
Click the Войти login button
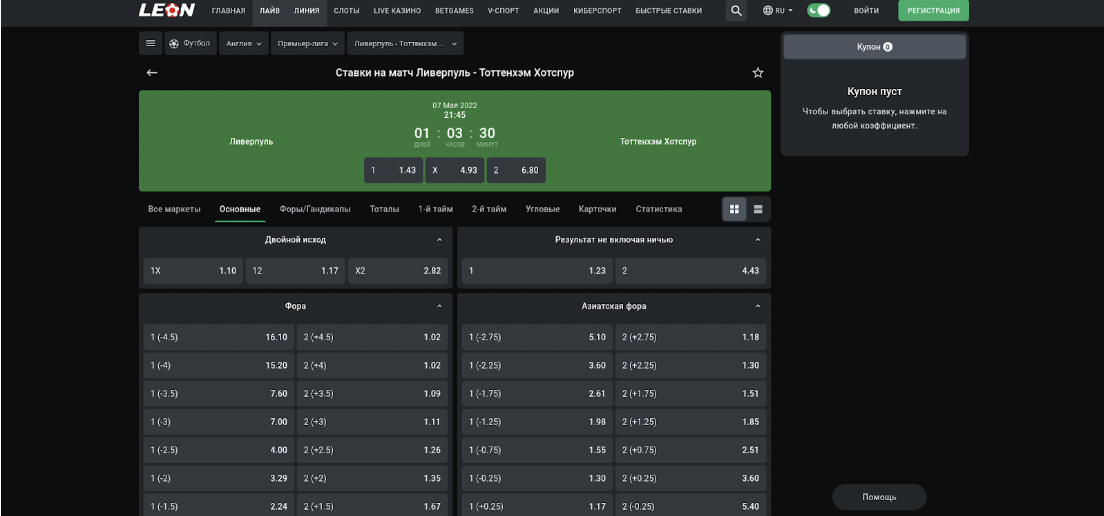865,11
